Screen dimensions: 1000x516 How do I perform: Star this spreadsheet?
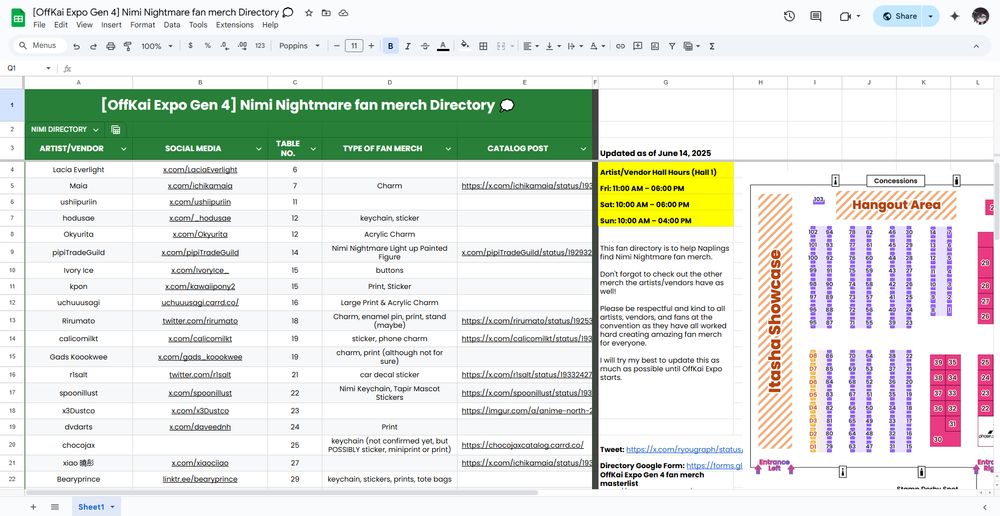click(x=309, y=13)
